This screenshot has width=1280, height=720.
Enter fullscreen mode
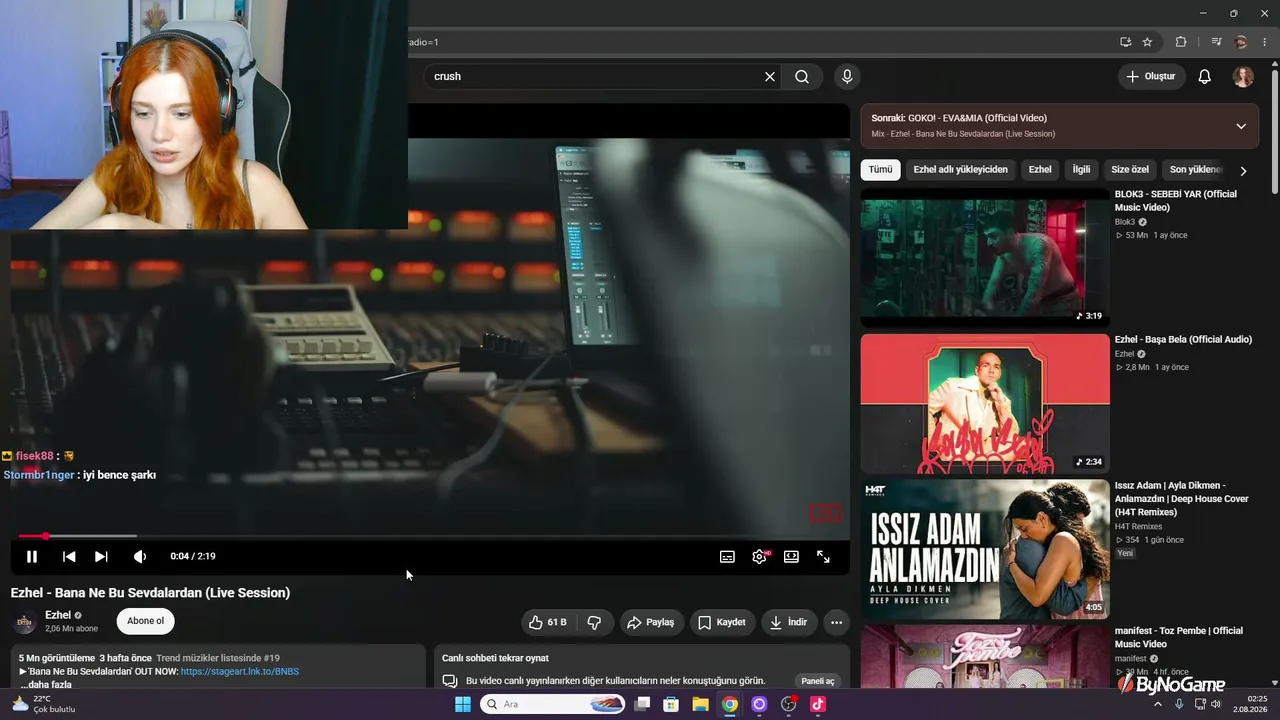pyautogui.click(x=823, y=557)
